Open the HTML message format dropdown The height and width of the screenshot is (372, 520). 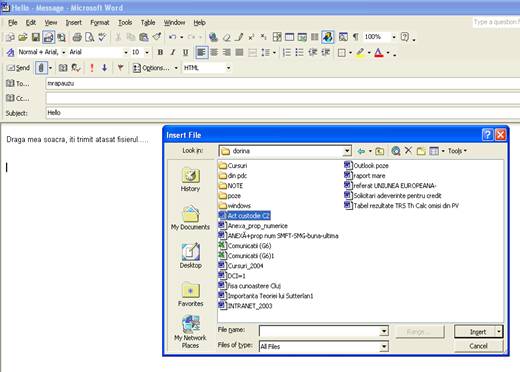pyautogui.click(x=228, y=68)
